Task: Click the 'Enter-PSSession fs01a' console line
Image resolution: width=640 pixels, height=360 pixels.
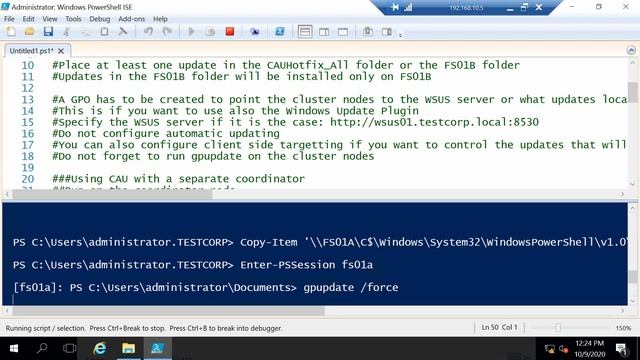Action: [307, 265]
